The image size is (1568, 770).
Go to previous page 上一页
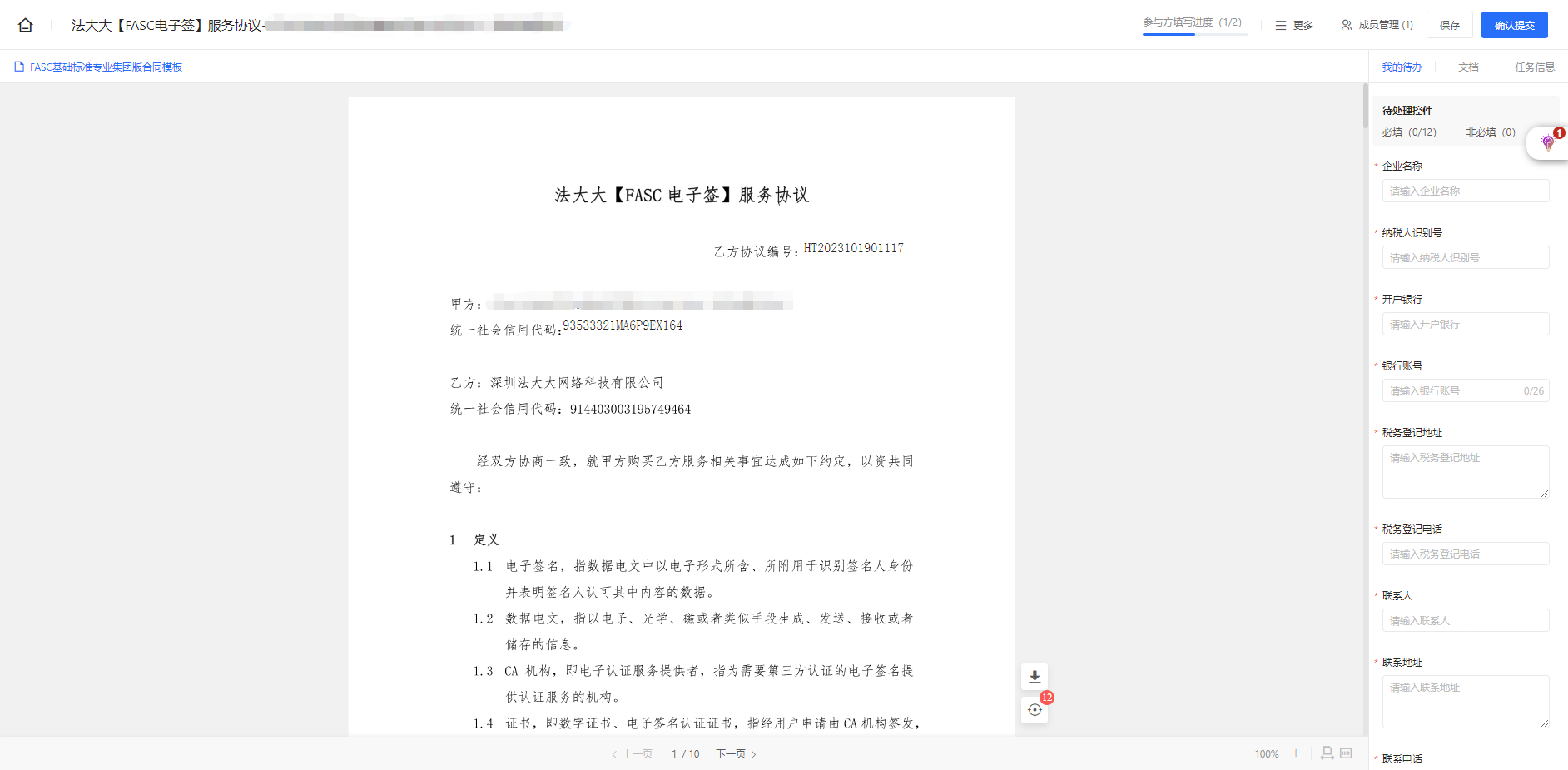pos(632,754)
